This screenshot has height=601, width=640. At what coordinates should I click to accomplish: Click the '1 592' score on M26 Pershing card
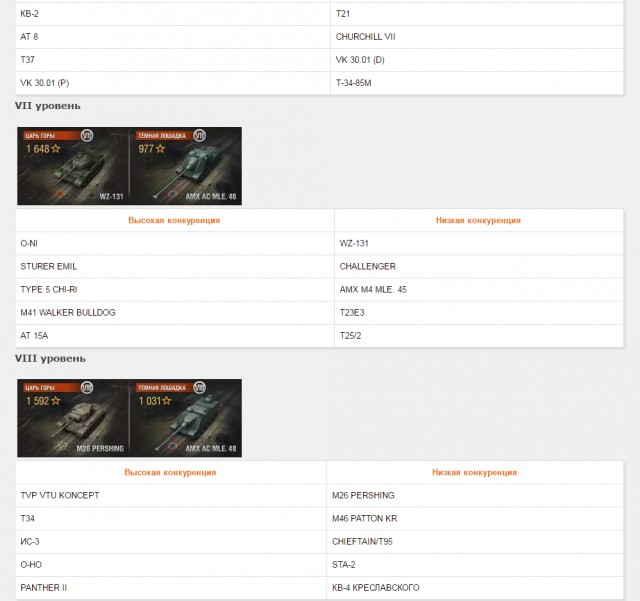pos(38,401)
